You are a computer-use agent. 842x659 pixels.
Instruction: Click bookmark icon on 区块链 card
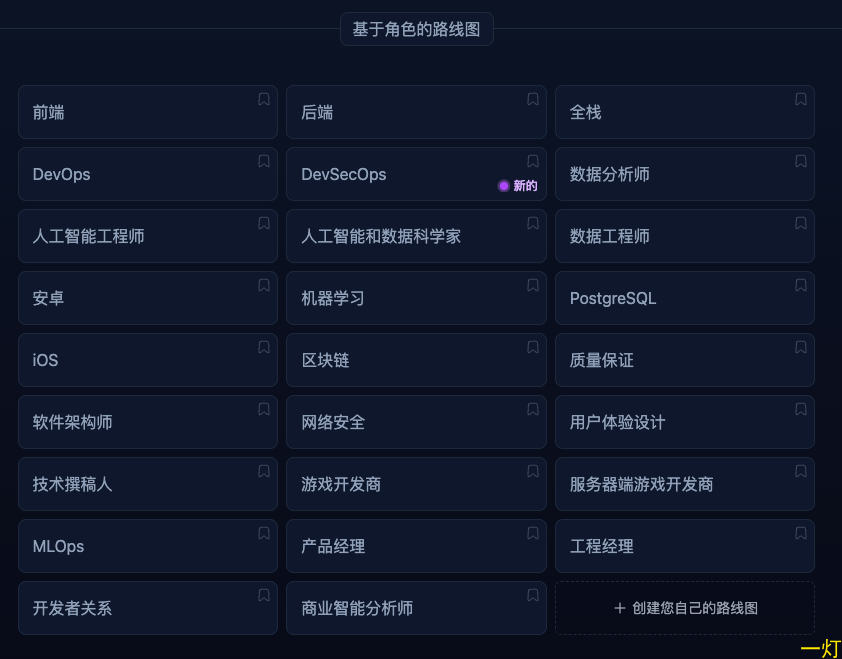click(x=533, y=347)
